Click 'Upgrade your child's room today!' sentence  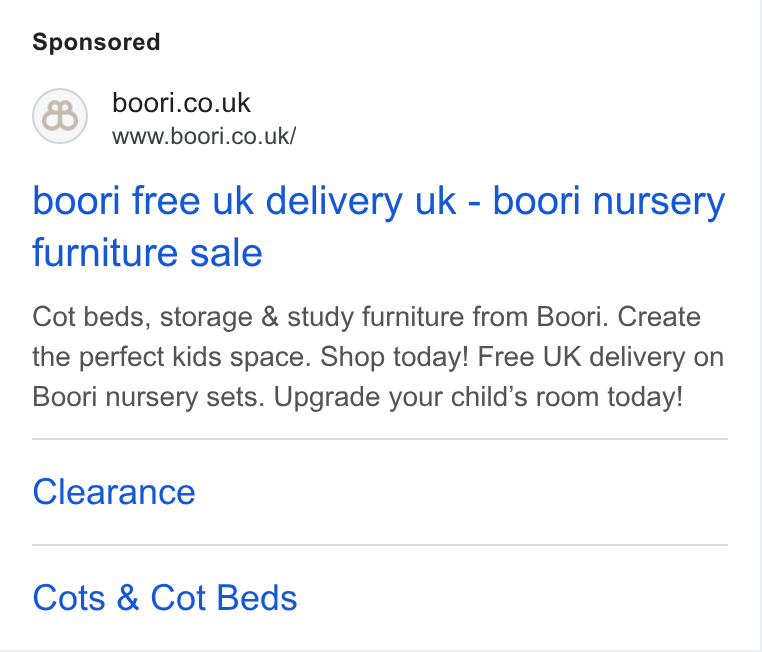click(x=478, y=397)
